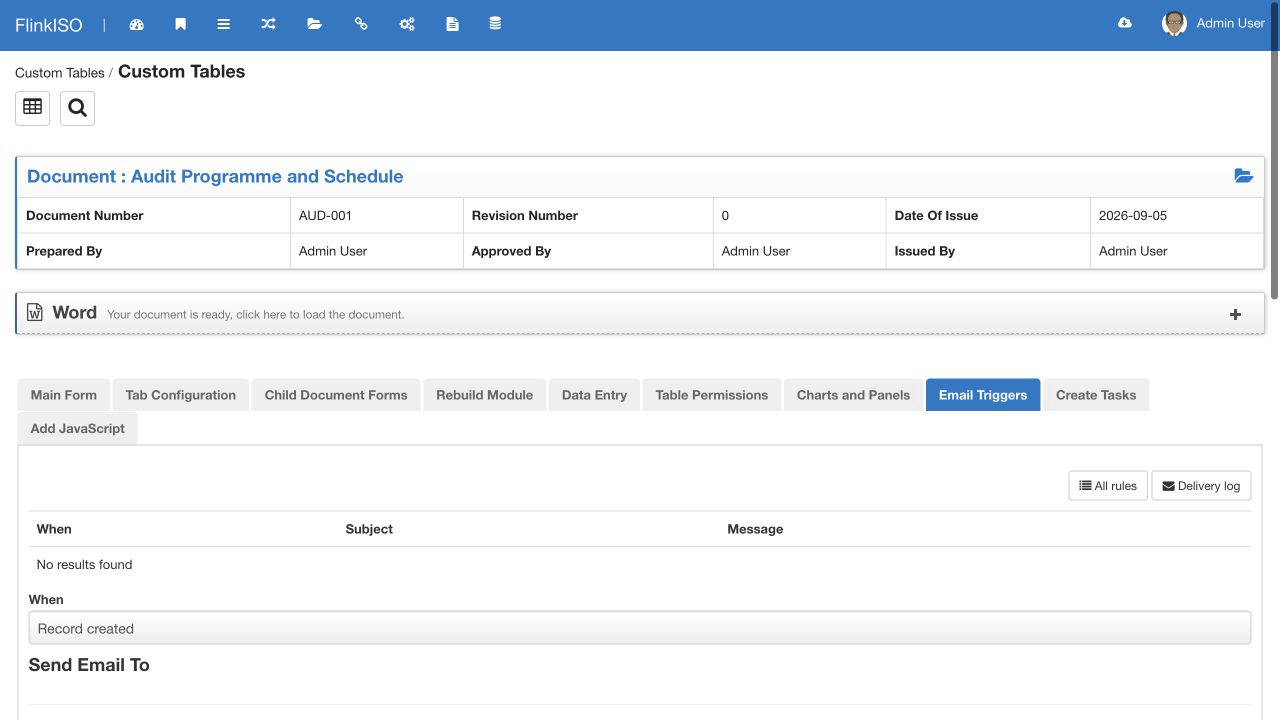This screenshot has height=720, width=1280.
Task: Click the shuffle arrows icon
Action: click(268, 24)
